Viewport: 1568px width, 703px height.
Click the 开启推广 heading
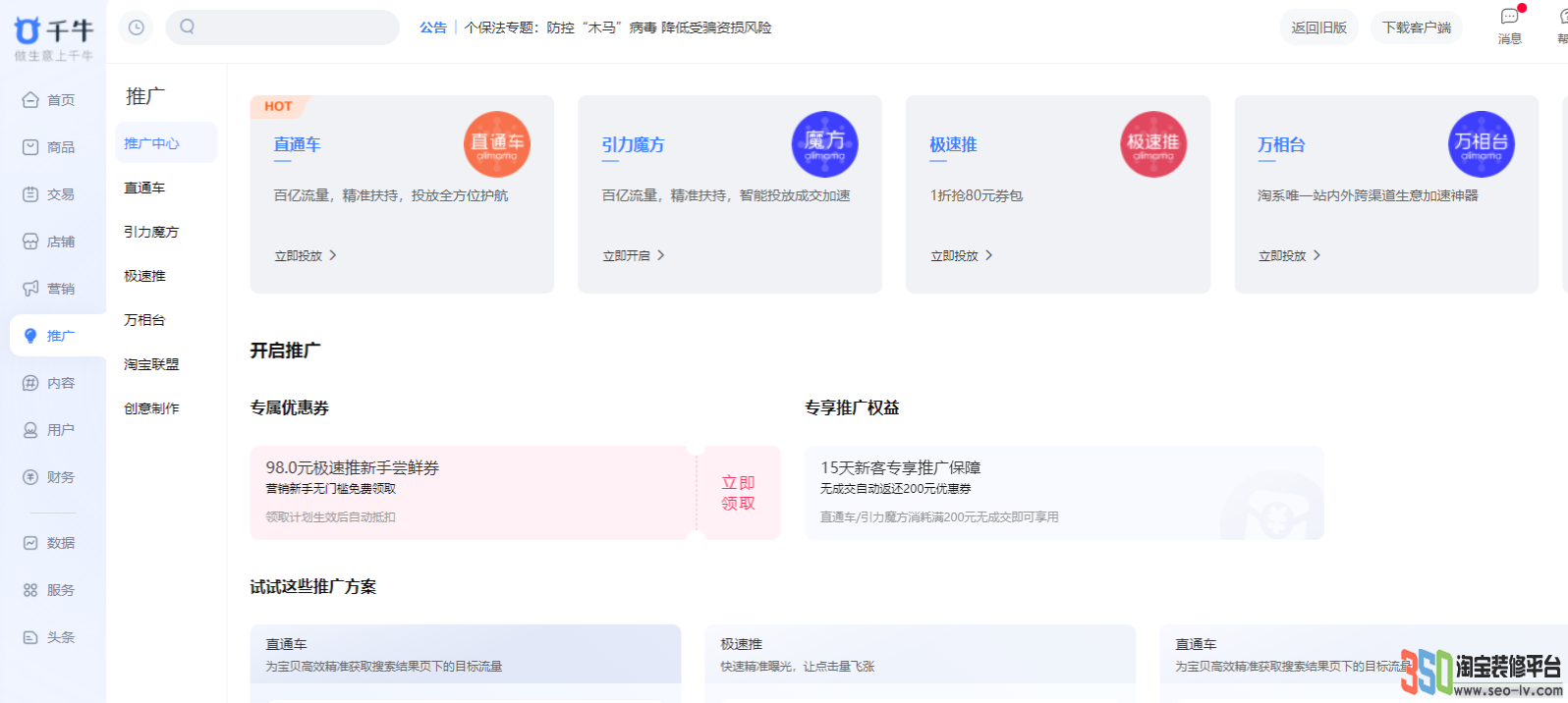tap(286, 351)
